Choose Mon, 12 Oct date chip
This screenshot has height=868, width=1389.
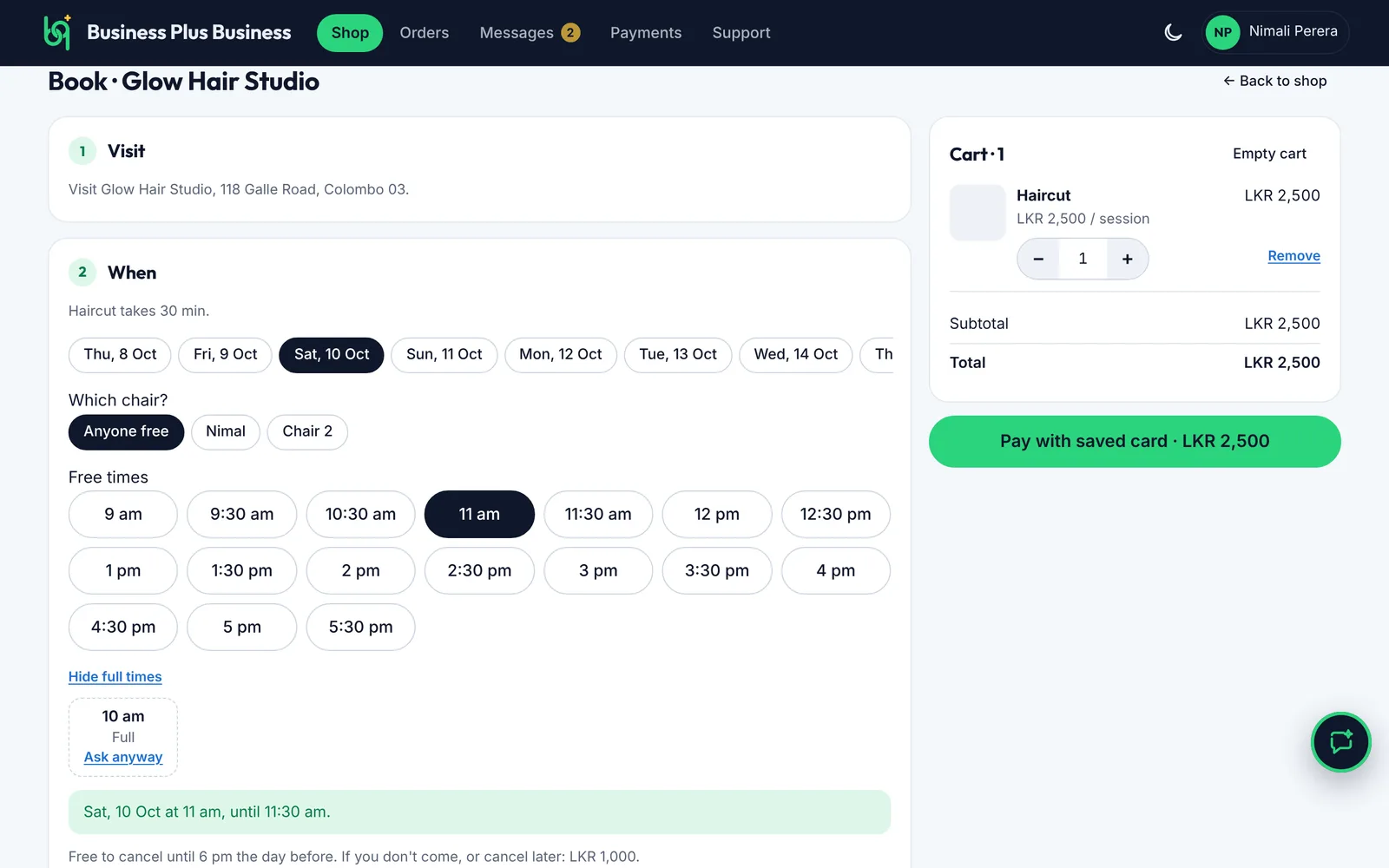pyautogui.click(x=561, y=355)
